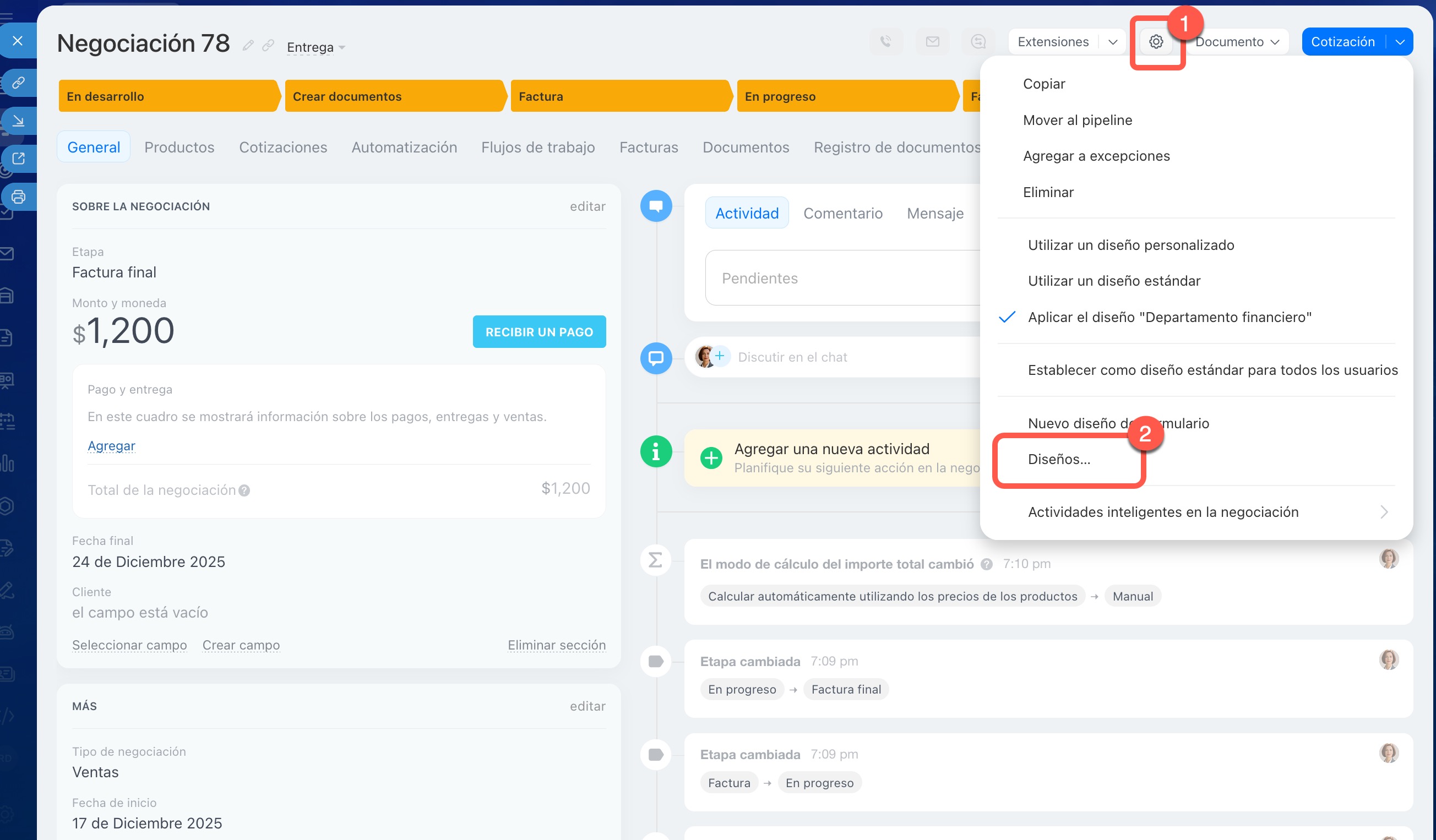Click the RECIBIR UN PAGO button
The width and height of the screenshot is (1436, 840).
tap(538, 332)
